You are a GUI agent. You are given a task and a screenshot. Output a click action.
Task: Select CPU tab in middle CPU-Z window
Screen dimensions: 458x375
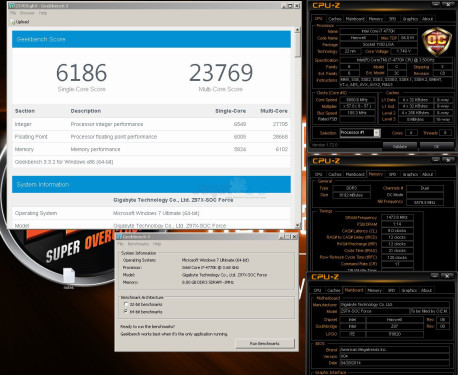pos(318,174)
